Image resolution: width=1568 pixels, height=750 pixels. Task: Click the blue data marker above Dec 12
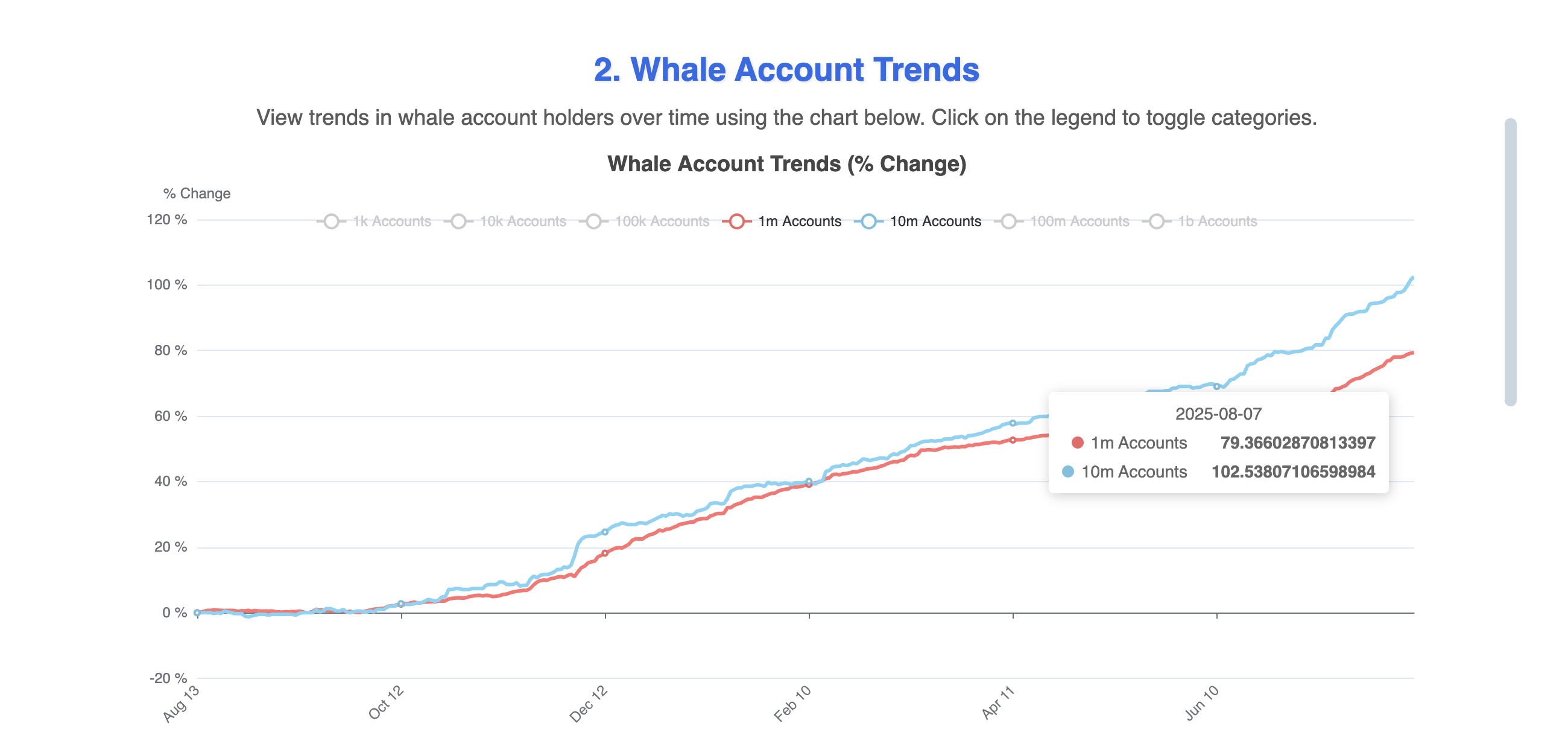coord(605,532)
